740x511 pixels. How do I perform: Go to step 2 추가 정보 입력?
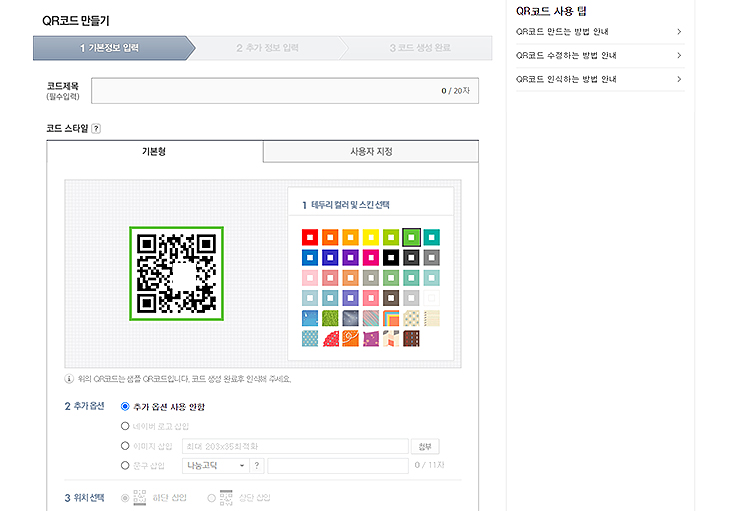268,48
